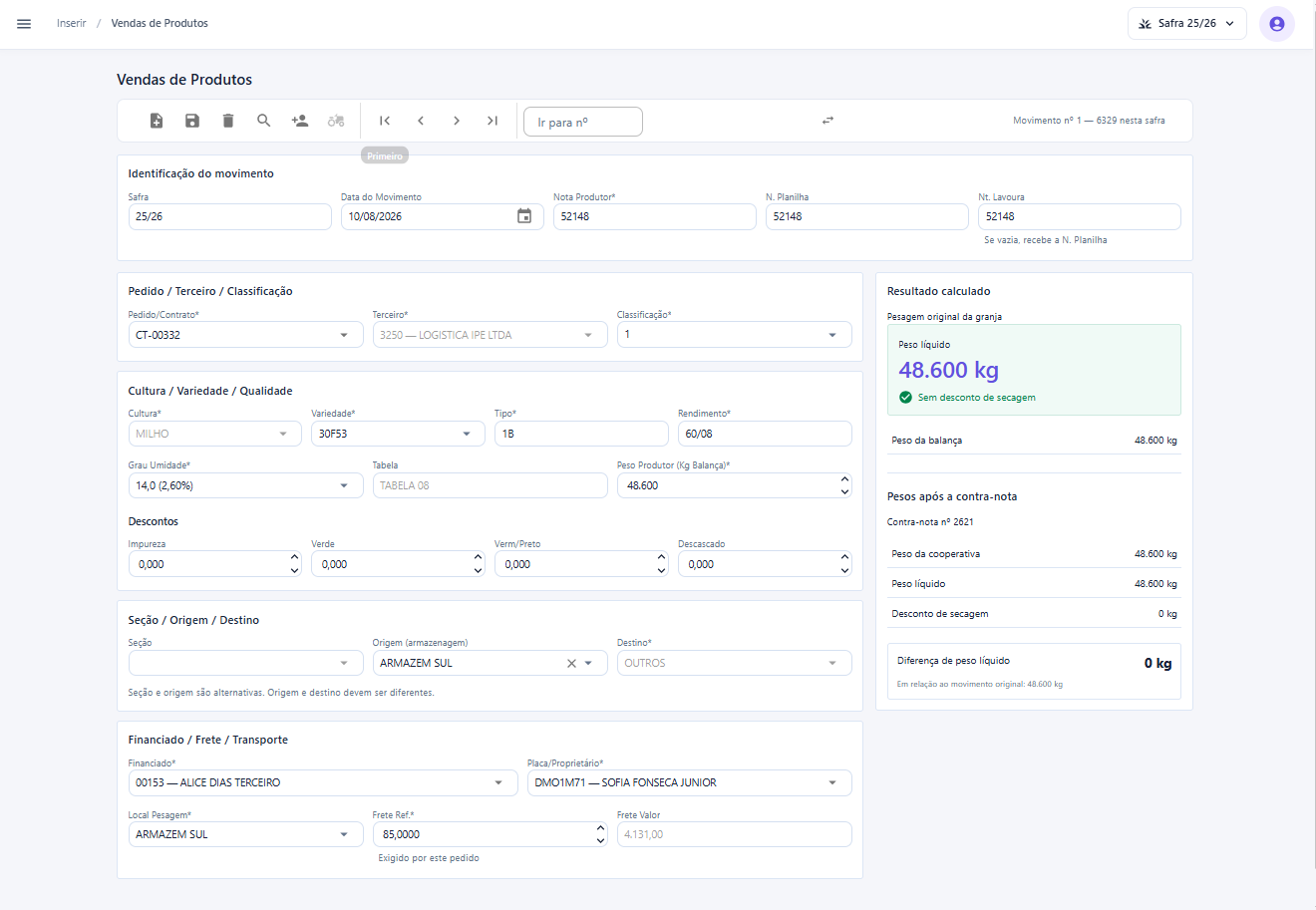
Task: Click the swap arrows icon in the toolbar
Action: click(x=827, y=121)
